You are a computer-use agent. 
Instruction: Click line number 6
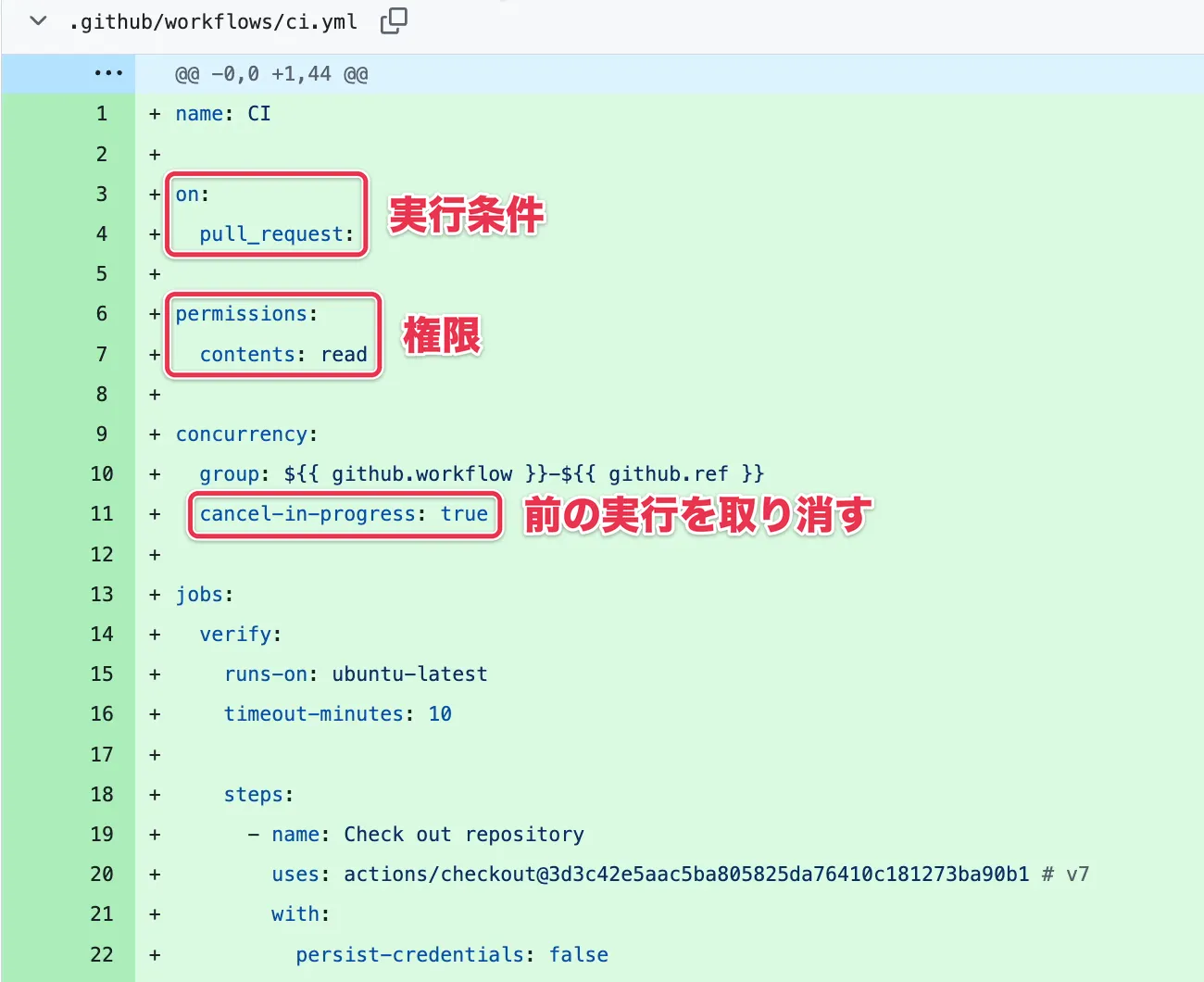tap(102, 313)
